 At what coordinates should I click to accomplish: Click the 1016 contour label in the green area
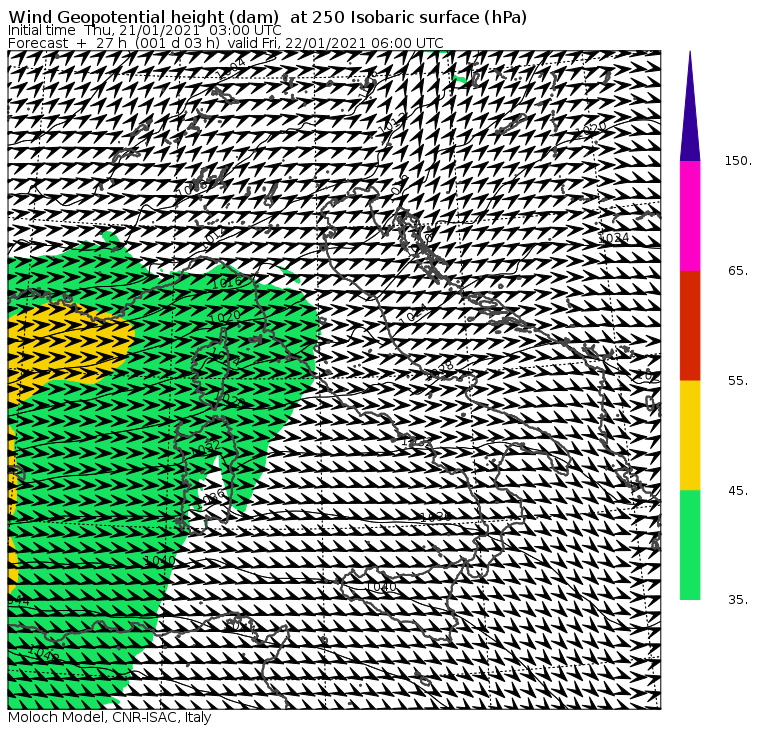click(226, 282)
